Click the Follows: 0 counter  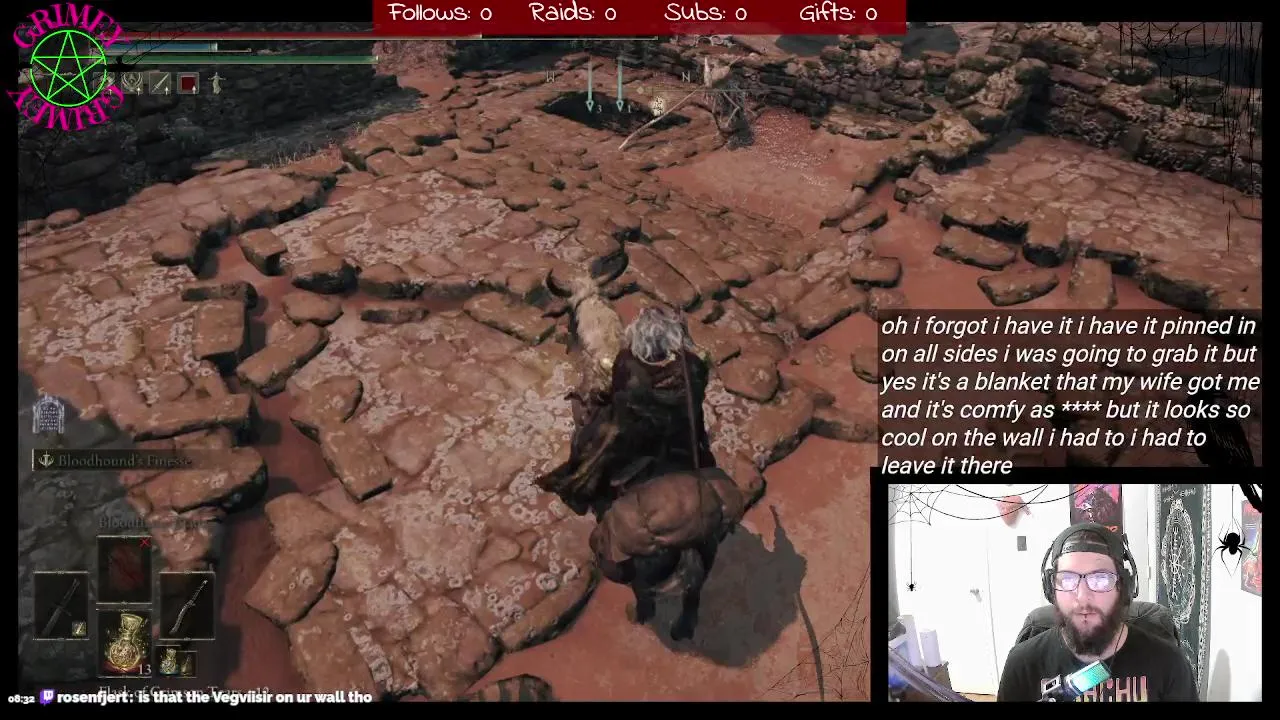[x=440, y=13]
